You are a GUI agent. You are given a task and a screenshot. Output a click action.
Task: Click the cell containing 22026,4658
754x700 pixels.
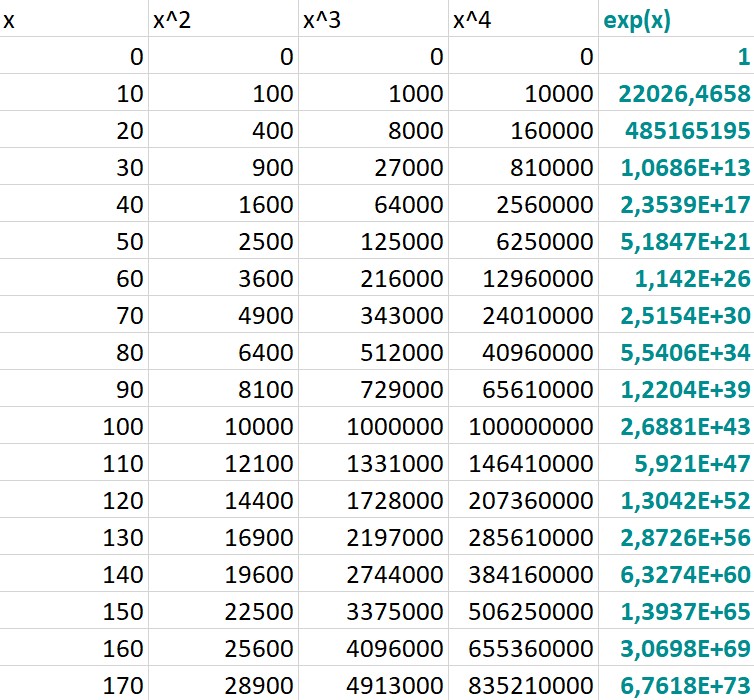(x=677, y=93)
